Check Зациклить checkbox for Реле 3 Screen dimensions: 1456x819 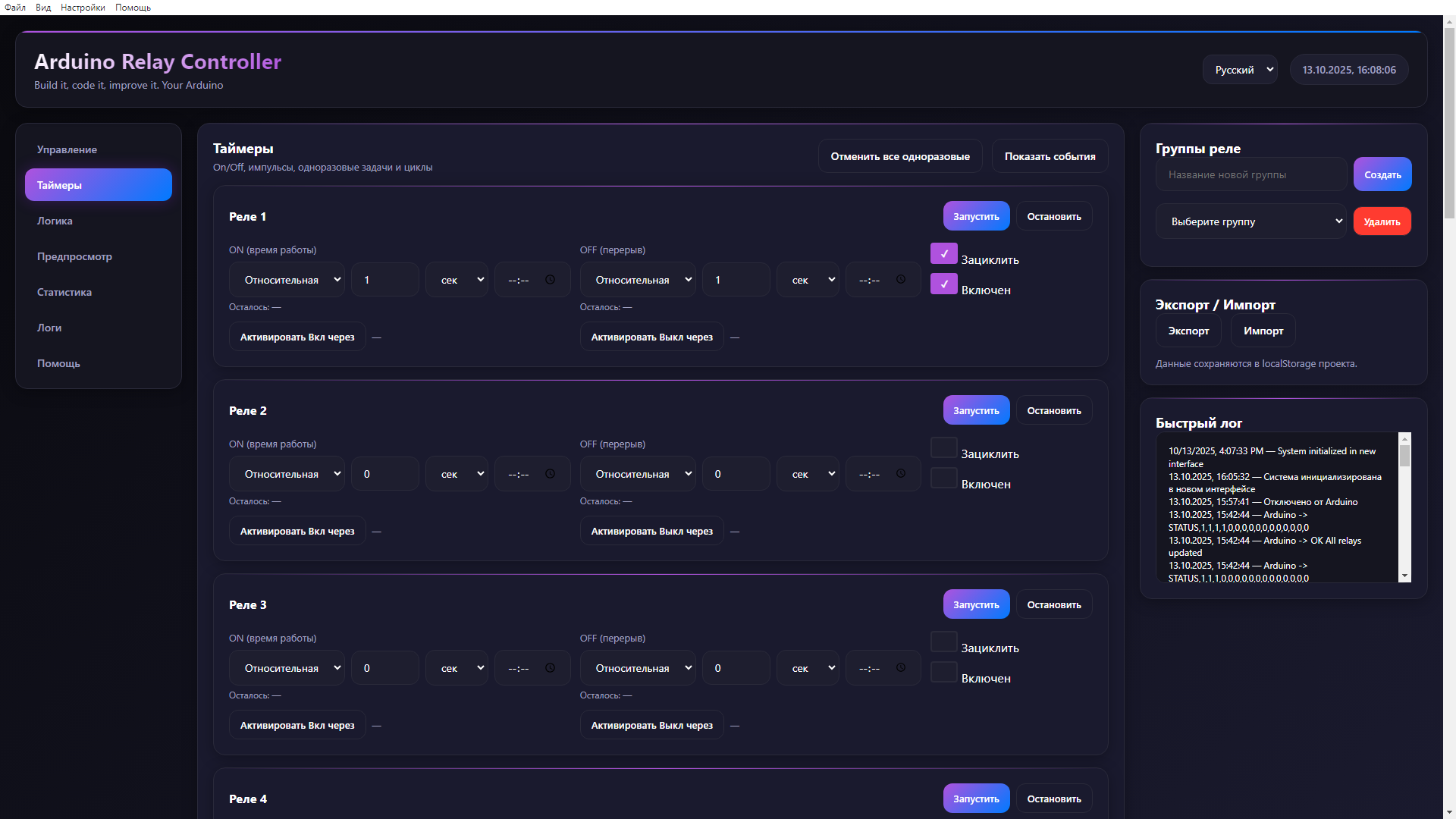click(943, 642)
